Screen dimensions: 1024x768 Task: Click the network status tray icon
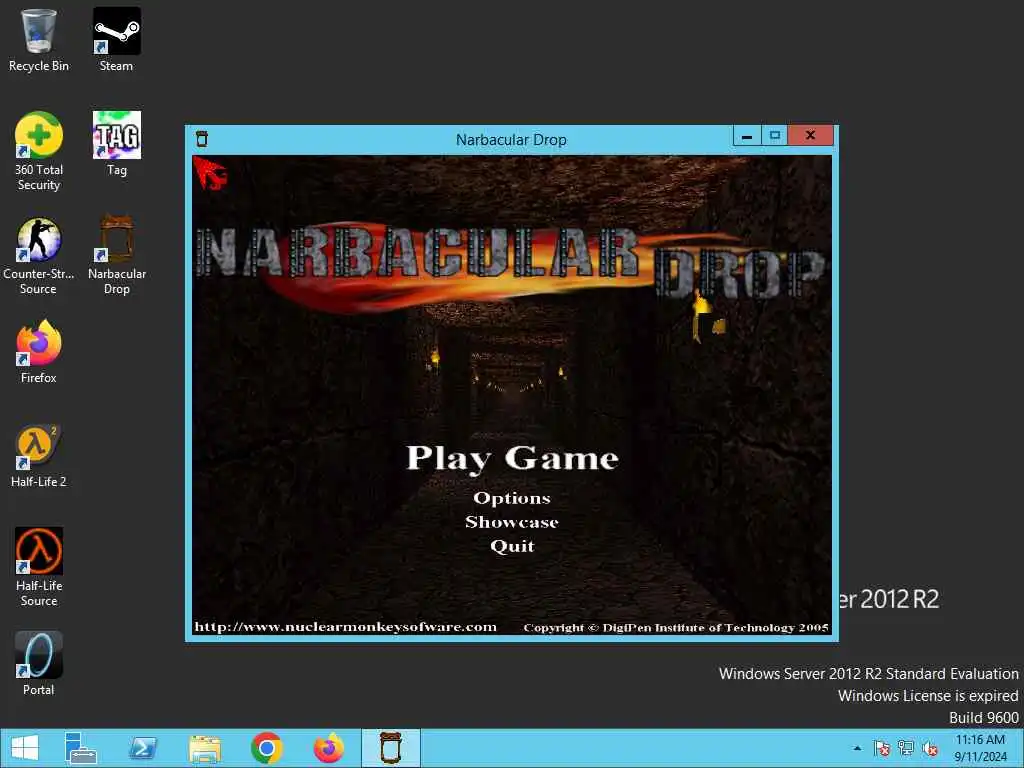[x=906, y=748]
